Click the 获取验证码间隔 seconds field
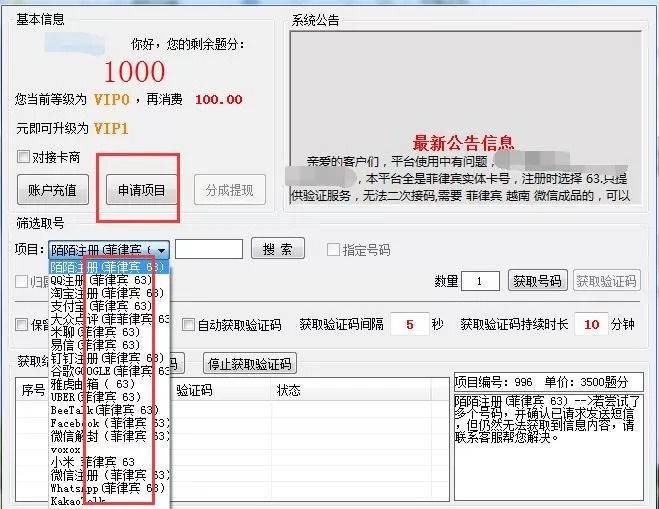Viewport: 659px width, 509px height. pyautogui.click(x=410, y=324)
